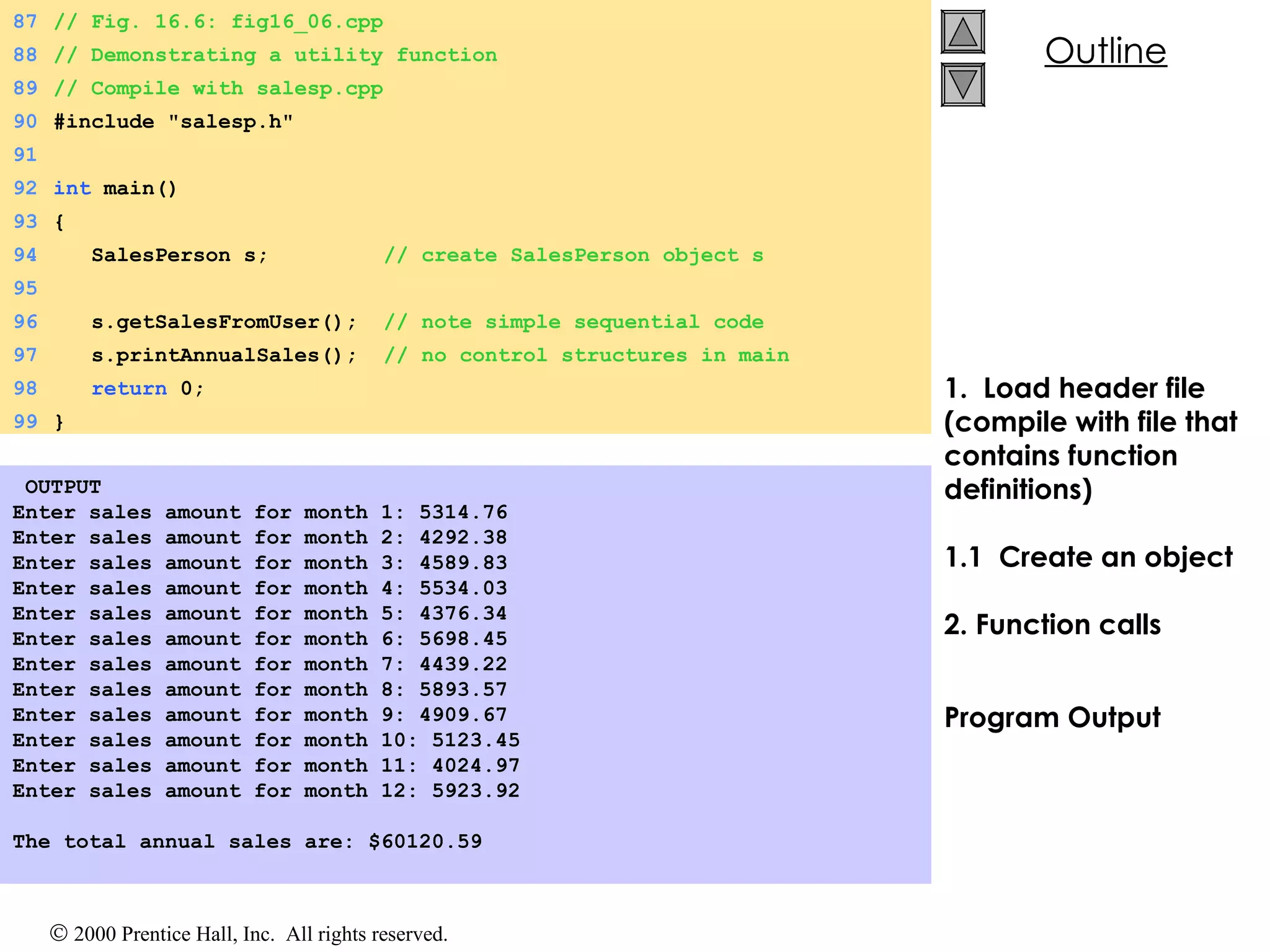This screenshot has width=1270, height=952.
Task: Select month 12 sales value 5923.92
Action: tap(476, 791)
